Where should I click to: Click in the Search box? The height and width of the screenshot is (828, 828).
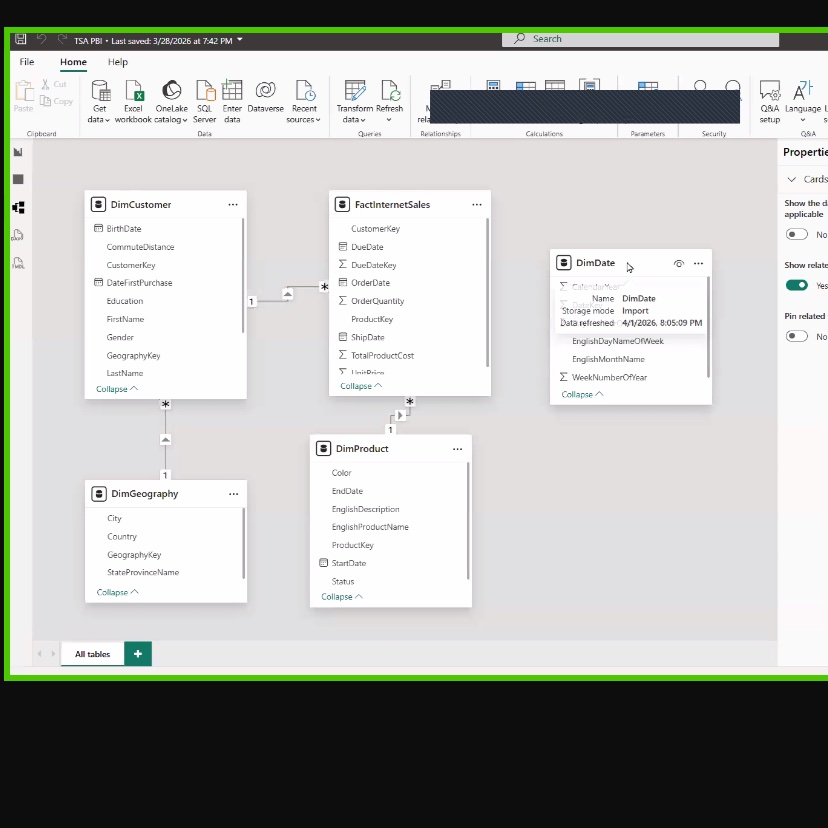pos(640,39)
